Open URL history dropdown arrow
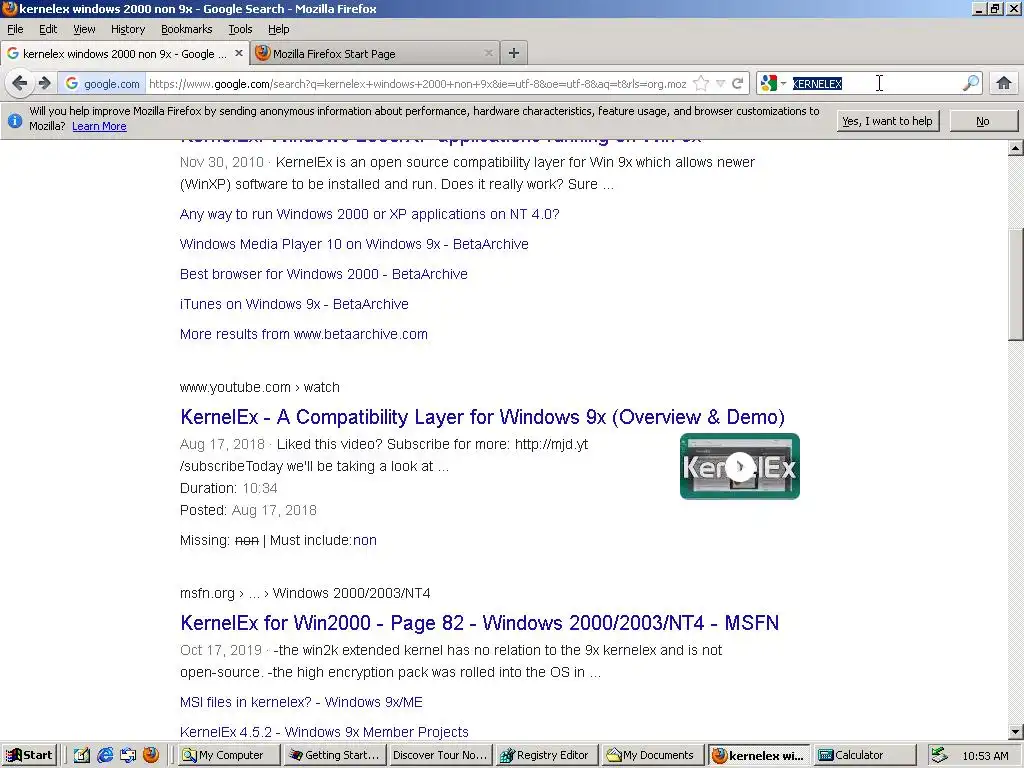Image resolution: width=1024 pixels, height=768 pixels. pos(720,84)
